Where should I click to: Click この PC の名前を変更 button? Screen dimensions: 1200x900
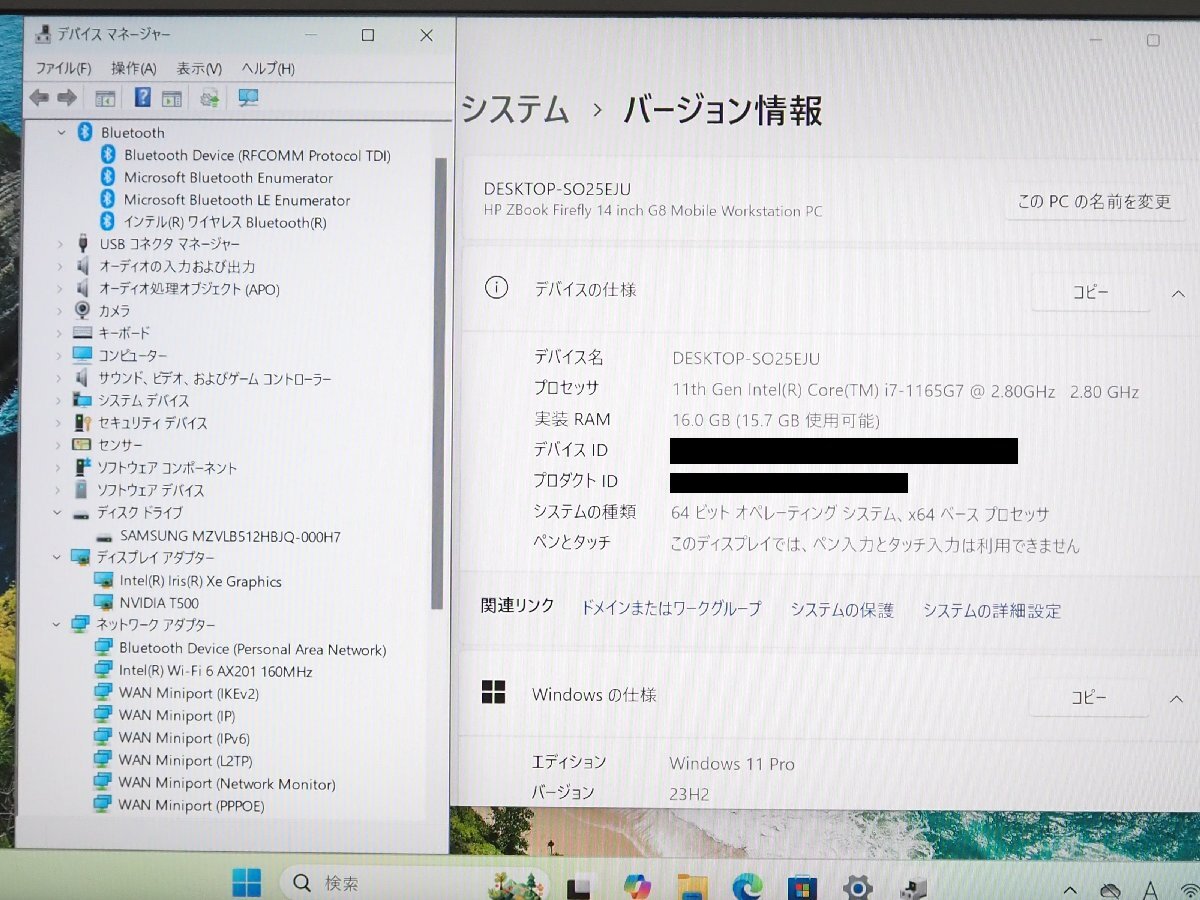point(1094,201)
